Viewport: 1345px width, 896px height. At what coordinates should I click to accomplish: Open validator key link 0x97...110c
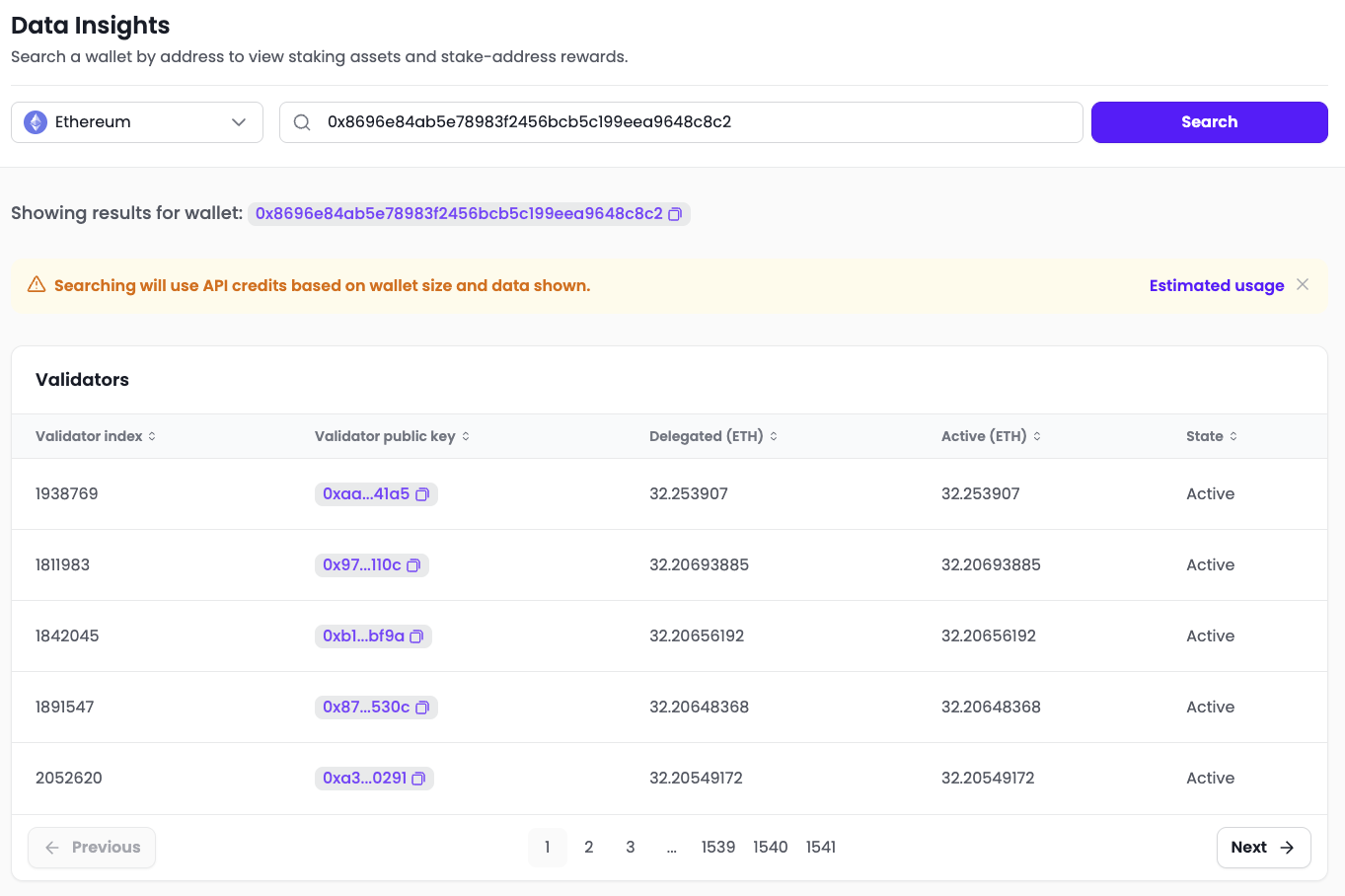click(x=362, y=565)
